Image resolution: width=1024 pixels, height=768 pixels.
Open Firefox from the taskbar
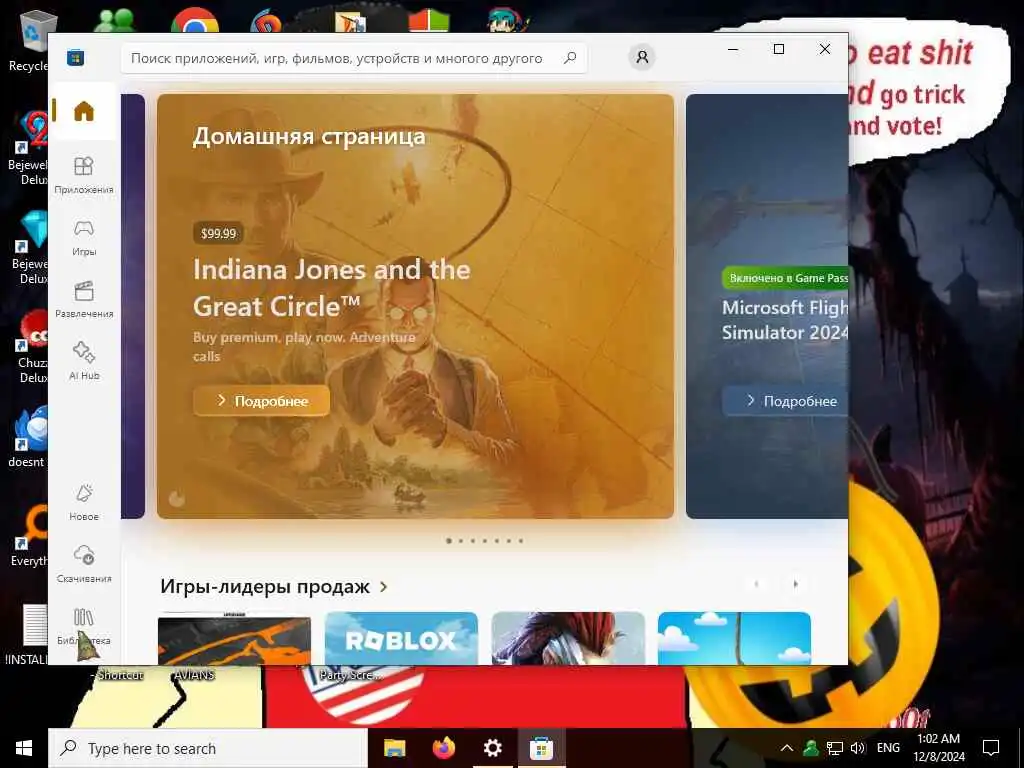[x=444, y=748]
